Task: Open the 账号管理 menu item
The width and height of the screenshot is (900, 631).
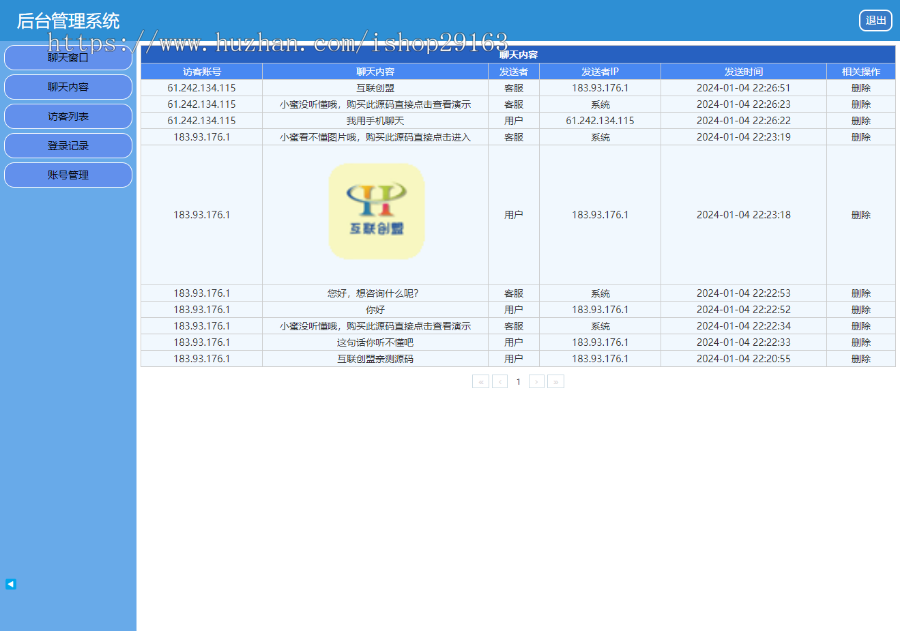Action: click(68, 175)
